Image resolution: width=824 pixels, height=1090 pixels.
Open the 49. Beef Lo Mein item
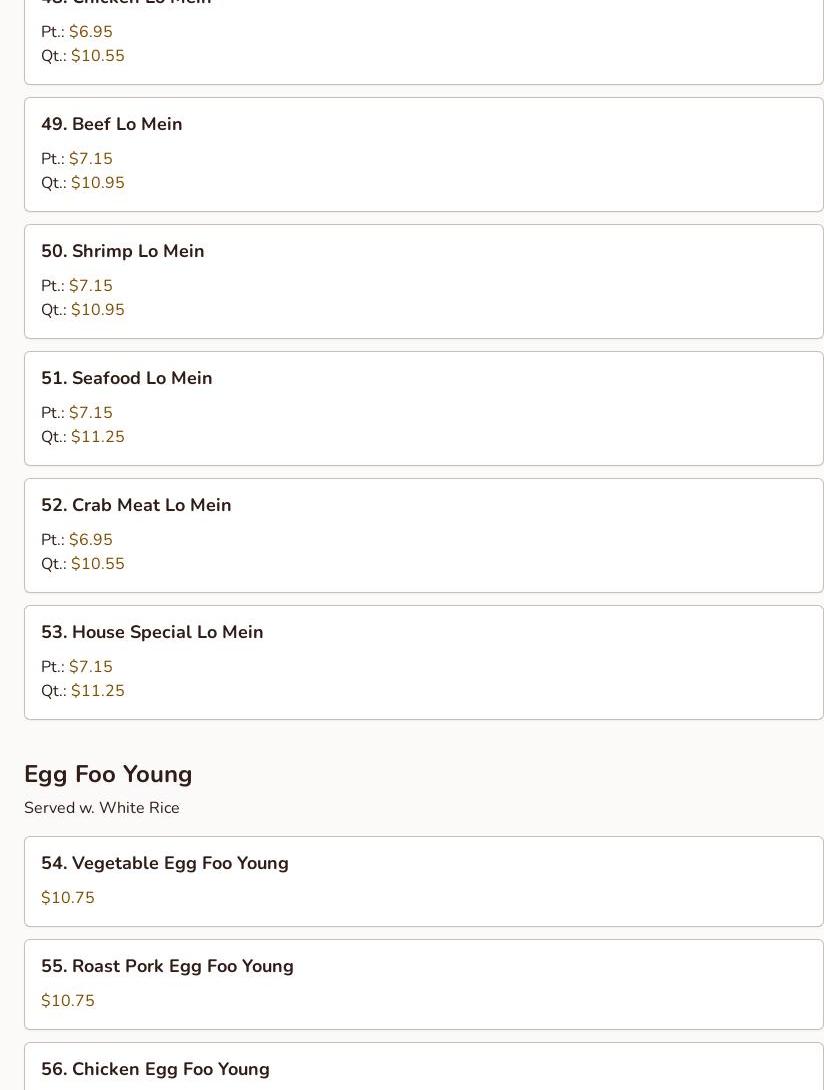423,154
